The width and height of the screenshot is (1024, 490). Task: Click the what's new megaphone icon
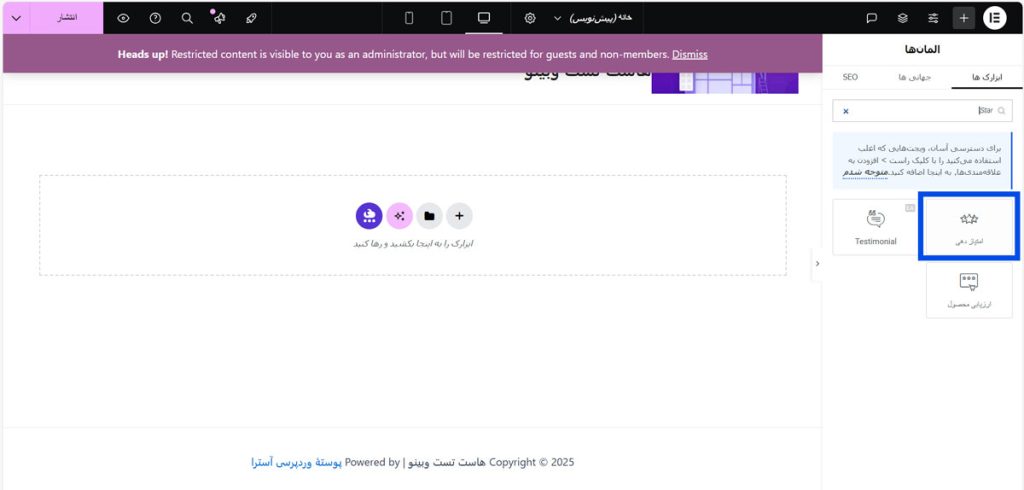pos(219,18)
